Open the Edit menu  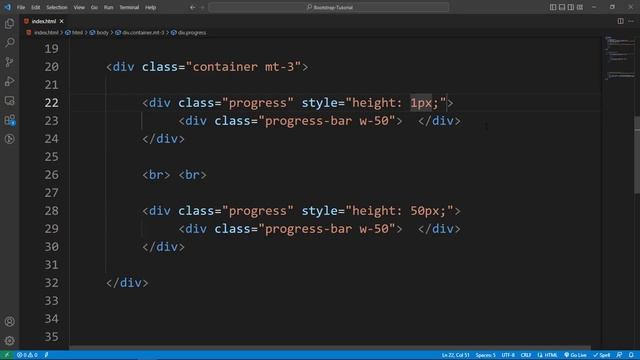click(36, 7)
